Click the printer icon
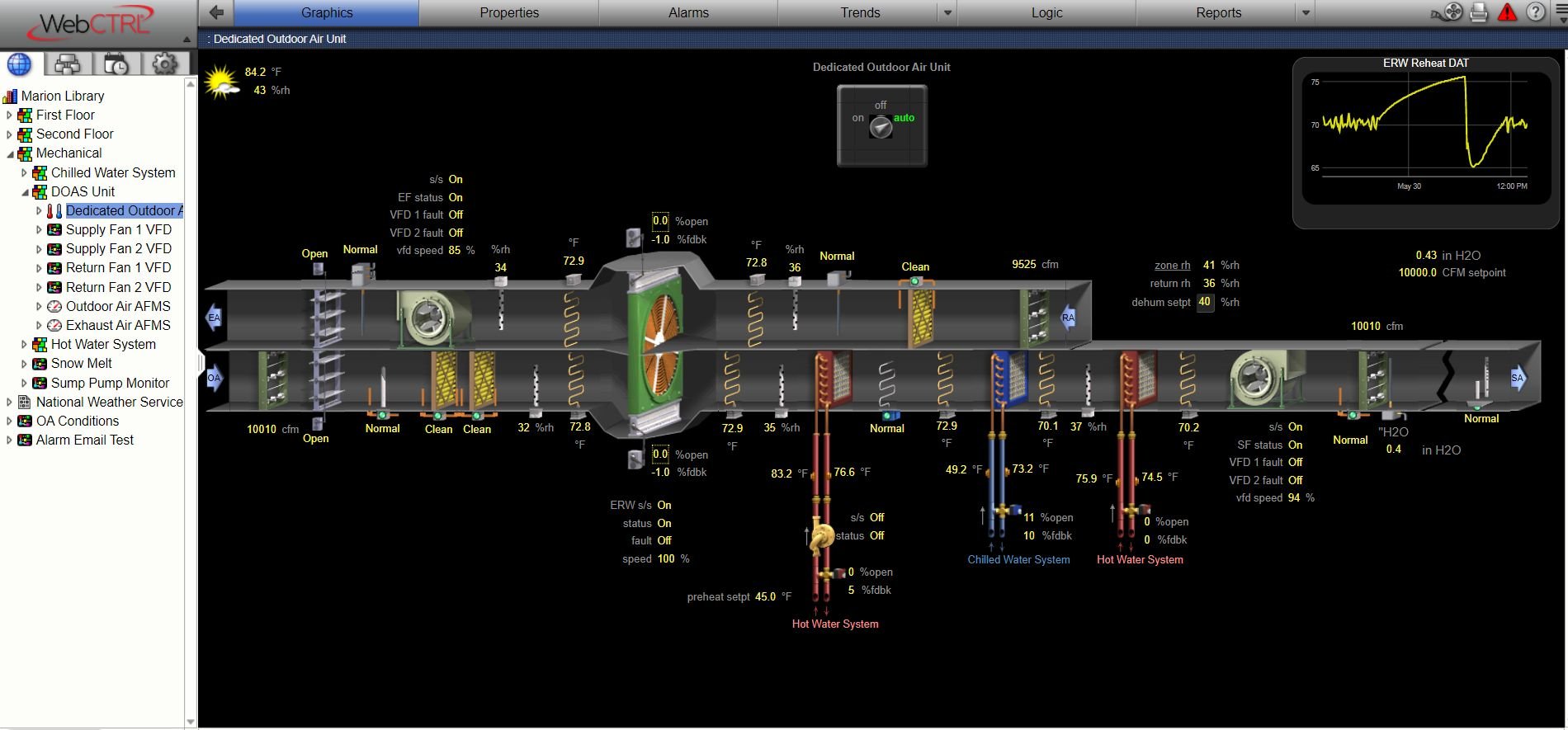 pyautogui.click(x=1478, y=12)
